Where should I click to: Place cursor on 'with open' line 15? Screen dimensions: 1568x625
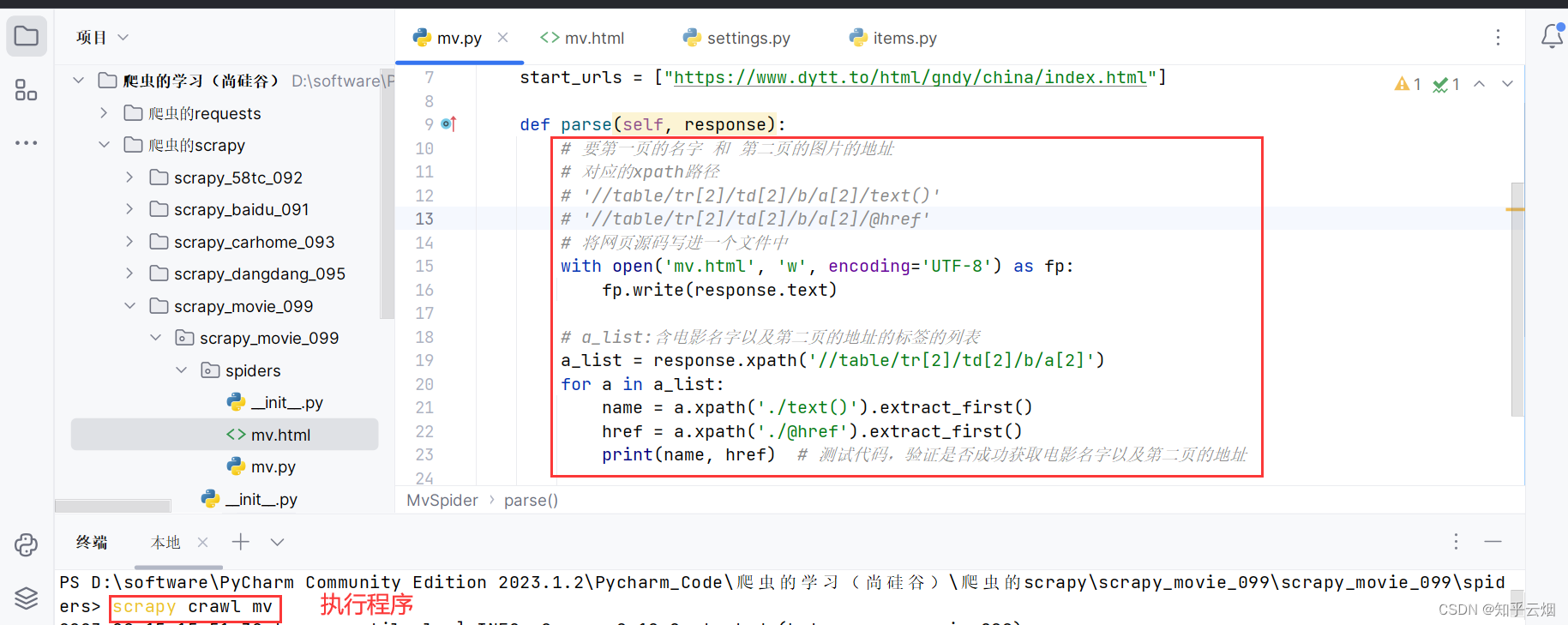(816, 266)
